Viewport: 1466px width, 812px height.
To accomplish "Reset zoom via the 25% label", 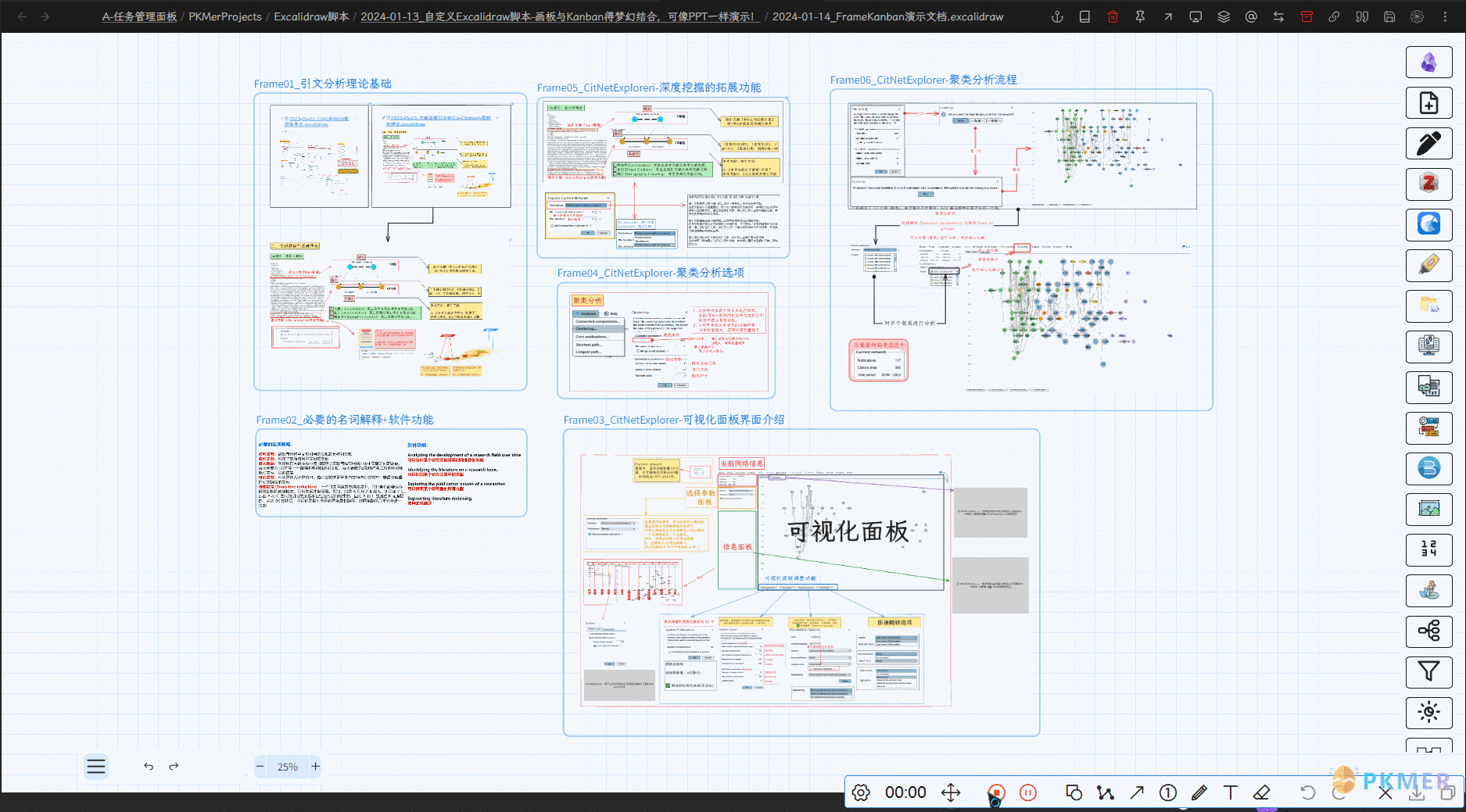I will tap(288, 767).
